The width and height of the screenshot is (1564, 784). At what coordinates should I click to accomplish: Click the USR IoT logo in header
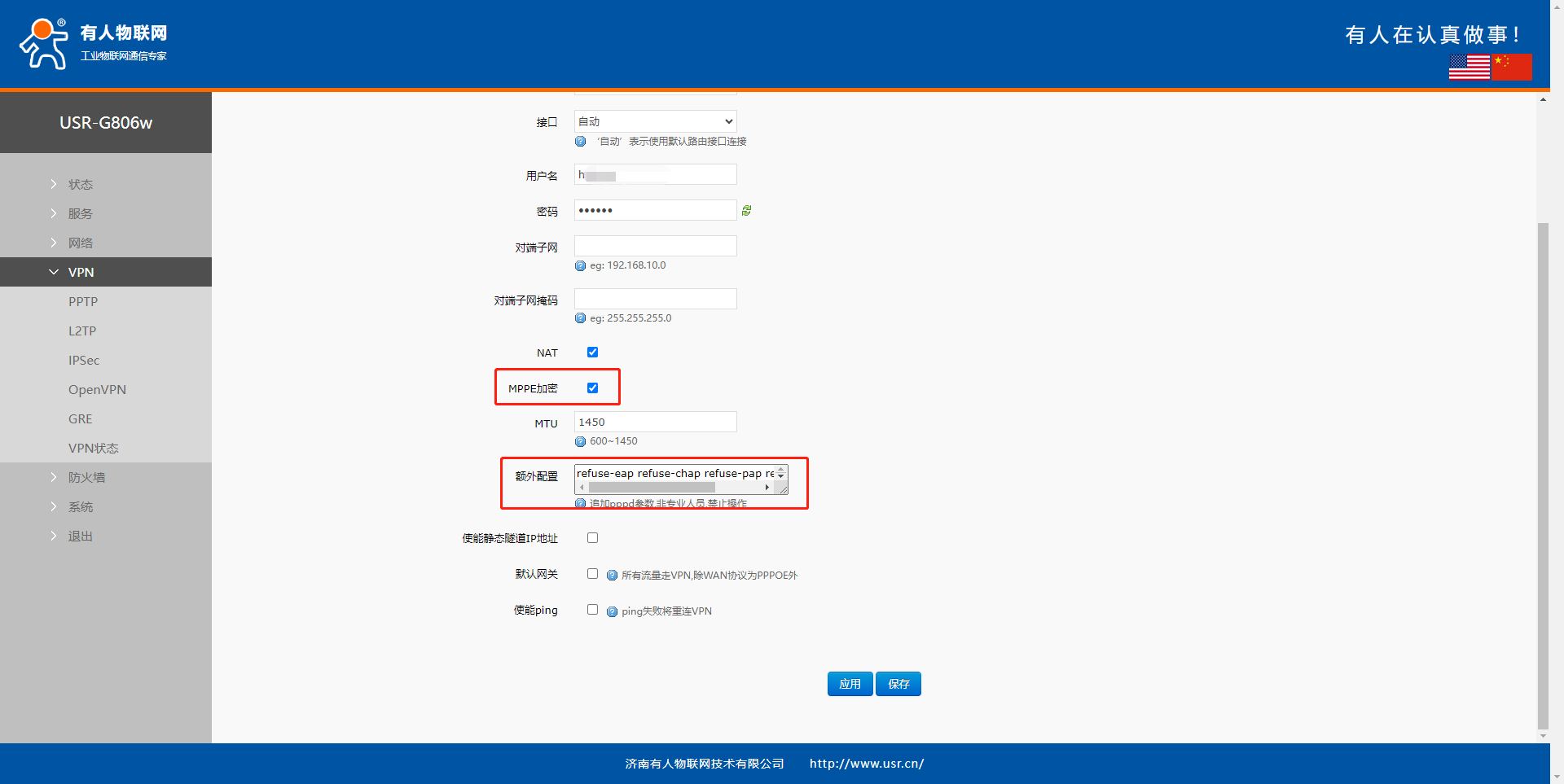(94, 44)
